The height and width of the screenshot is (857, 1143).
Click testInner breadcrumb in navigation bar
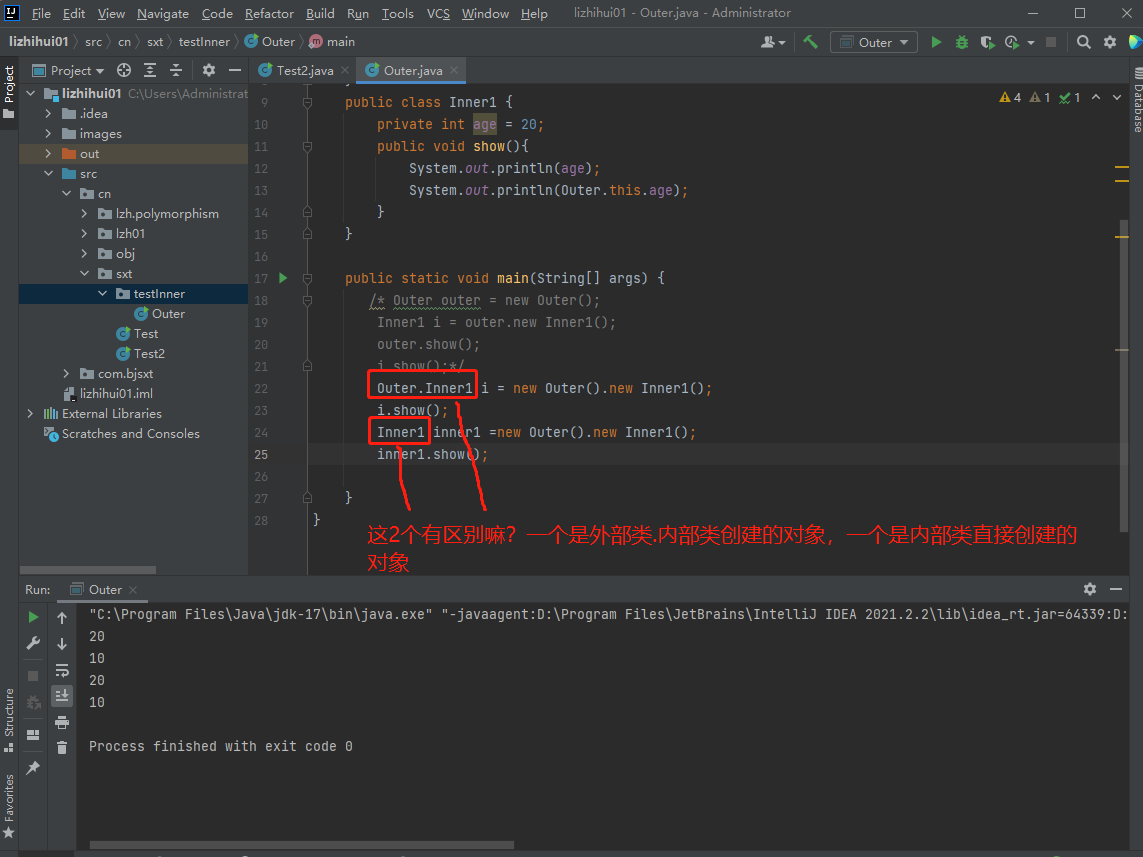[x=204, y=42]
